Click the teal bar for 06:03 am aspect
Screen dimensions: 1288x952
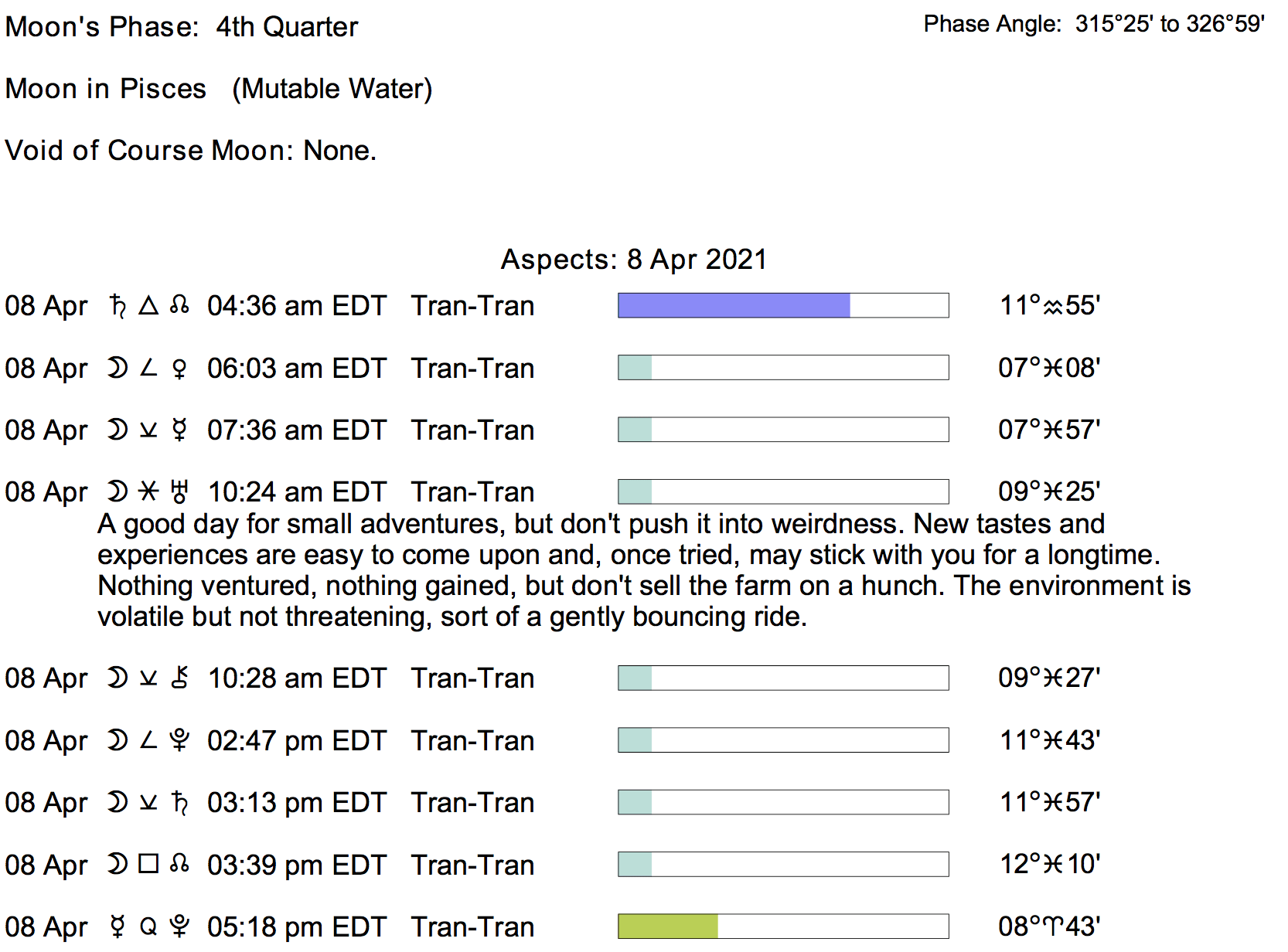pos(635,368)
